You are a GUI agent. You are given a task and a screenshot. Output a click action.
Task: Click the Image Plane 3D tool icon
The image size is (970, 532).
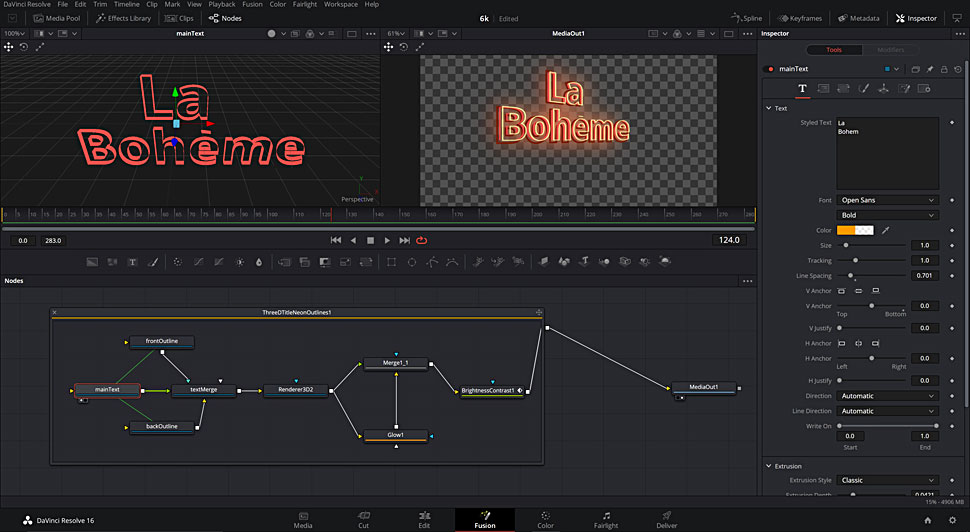543,262
